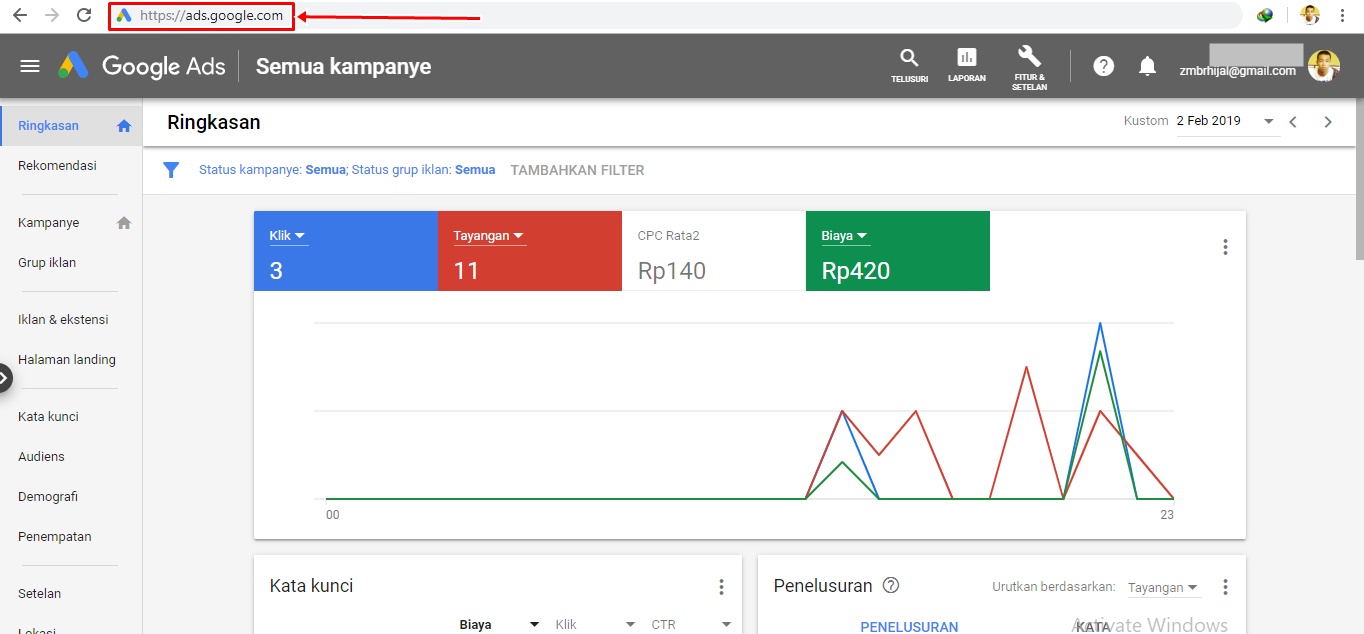1364x634 pixels.
Task: Open Fitur & Setelan wrench tool
Action: pos(1029,67)
